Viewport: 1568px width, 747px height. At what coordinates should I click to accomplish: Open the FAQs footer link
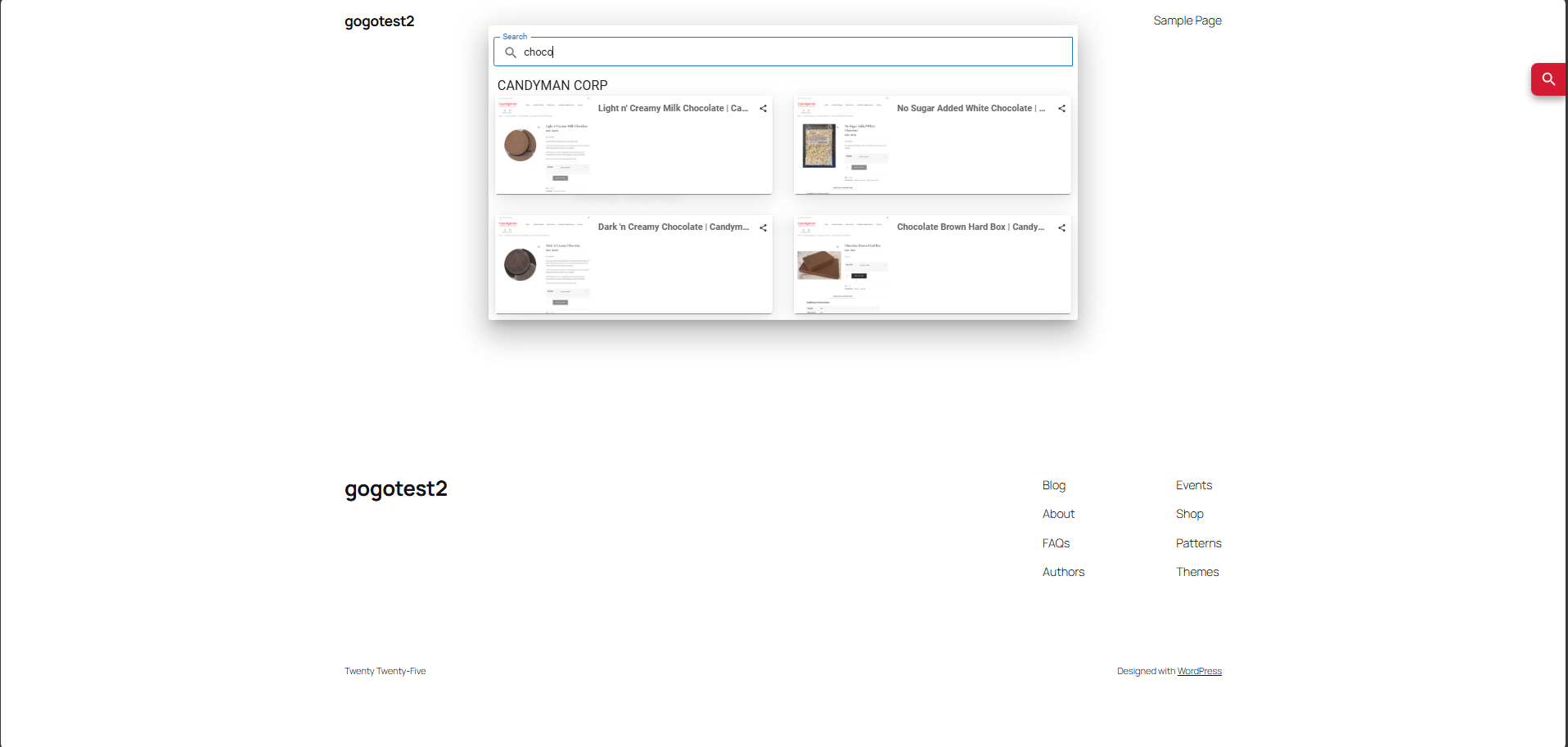tap(1056, 543)
